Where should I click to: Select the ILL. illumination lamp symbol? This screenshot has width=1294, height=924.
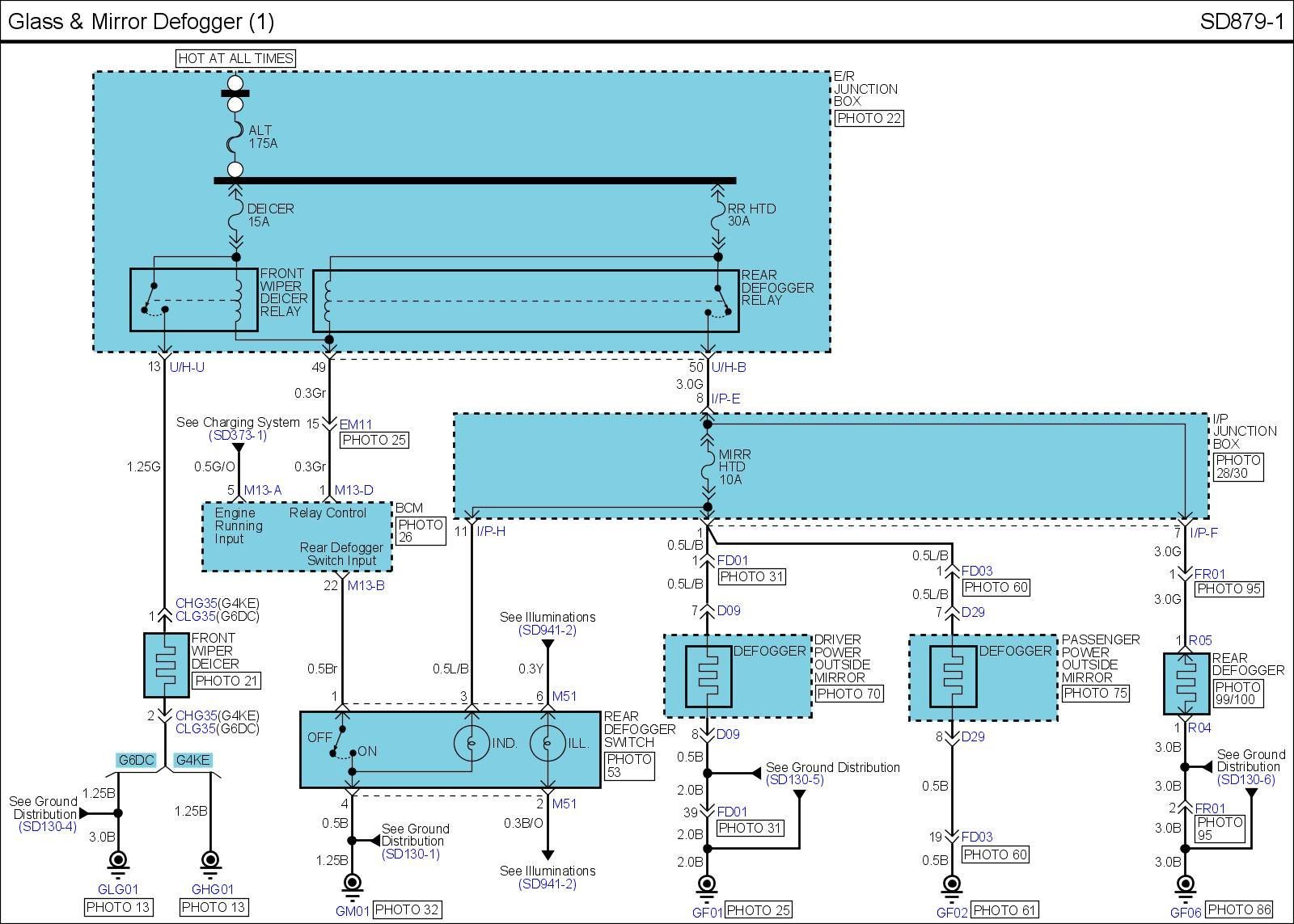tap(548, 743)
